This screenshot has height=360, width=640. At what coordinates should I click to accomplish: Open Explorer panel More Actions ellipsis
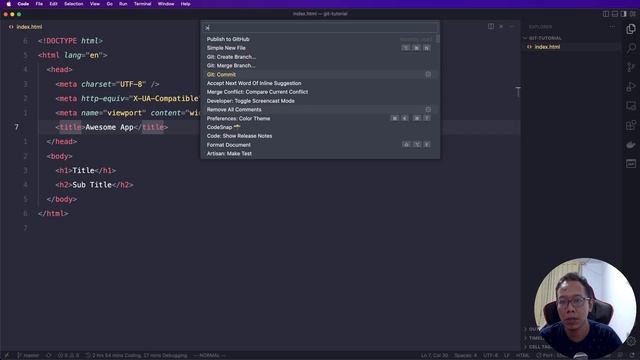point(612,27)
